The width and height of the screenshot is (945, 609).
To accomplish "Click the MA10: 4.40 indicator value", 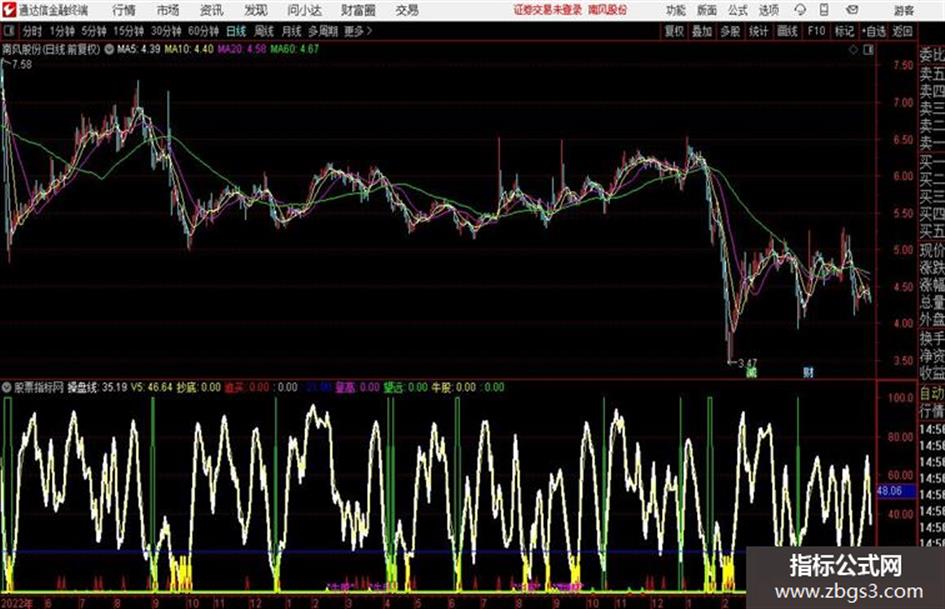I will pos(189,49).
